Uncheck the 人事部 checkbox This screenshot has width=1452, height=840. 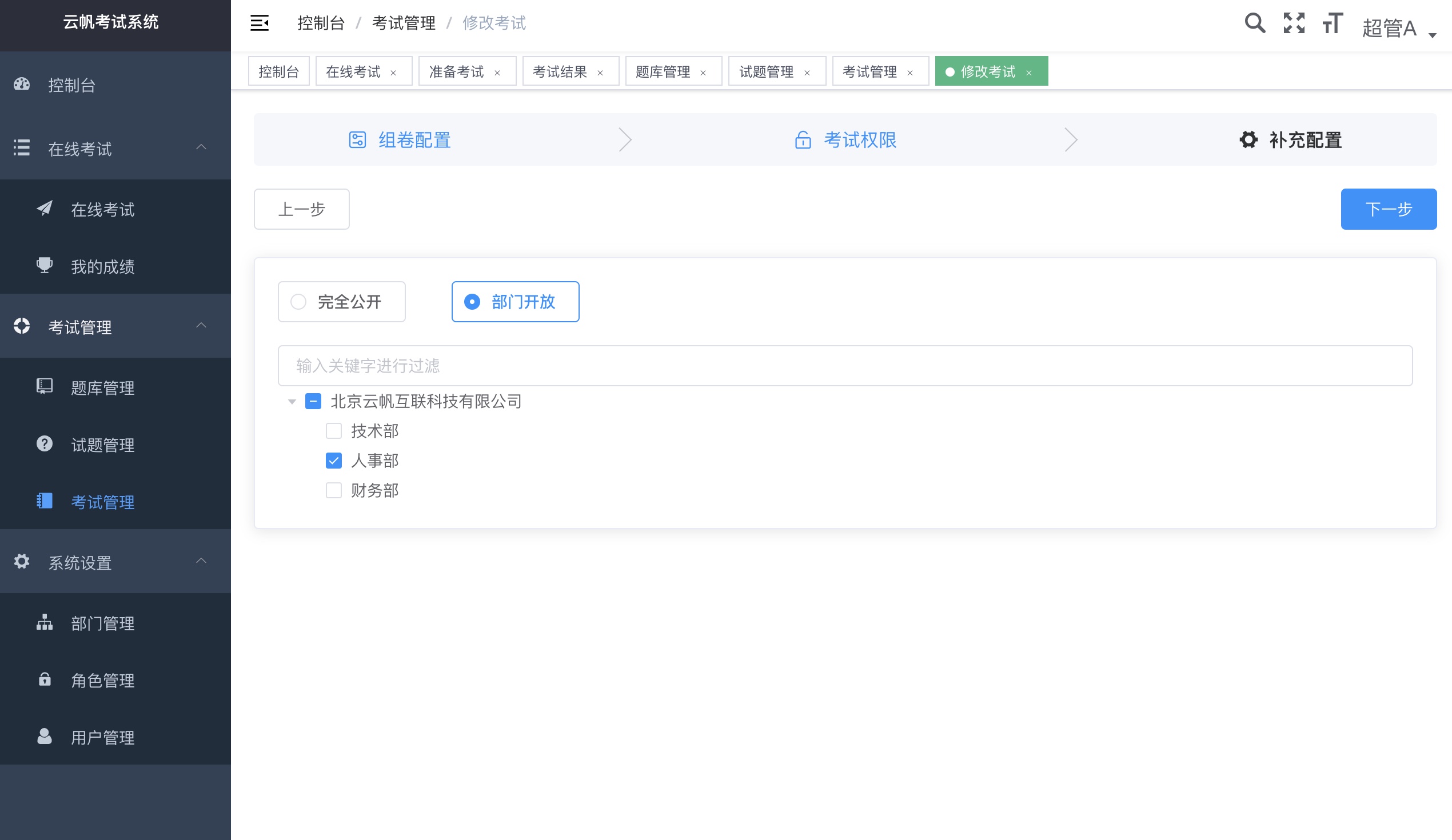(334, 461)
